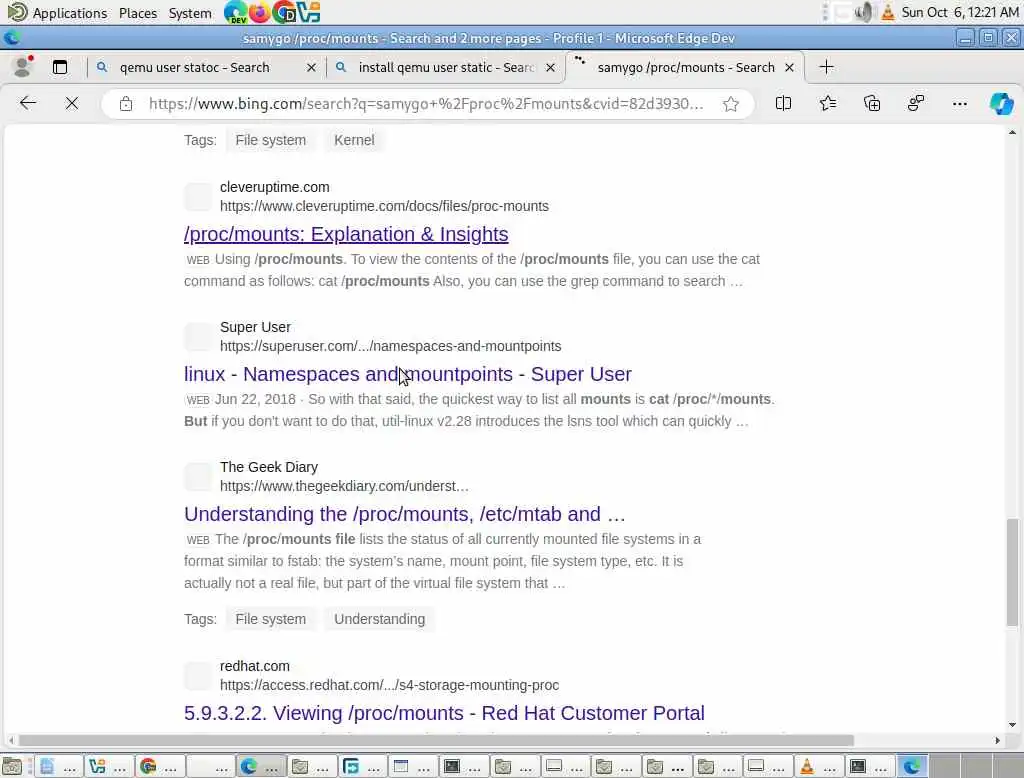1024x778 pixels.
Task: Open the volume control speaker icon
Action: coord(863,12)
